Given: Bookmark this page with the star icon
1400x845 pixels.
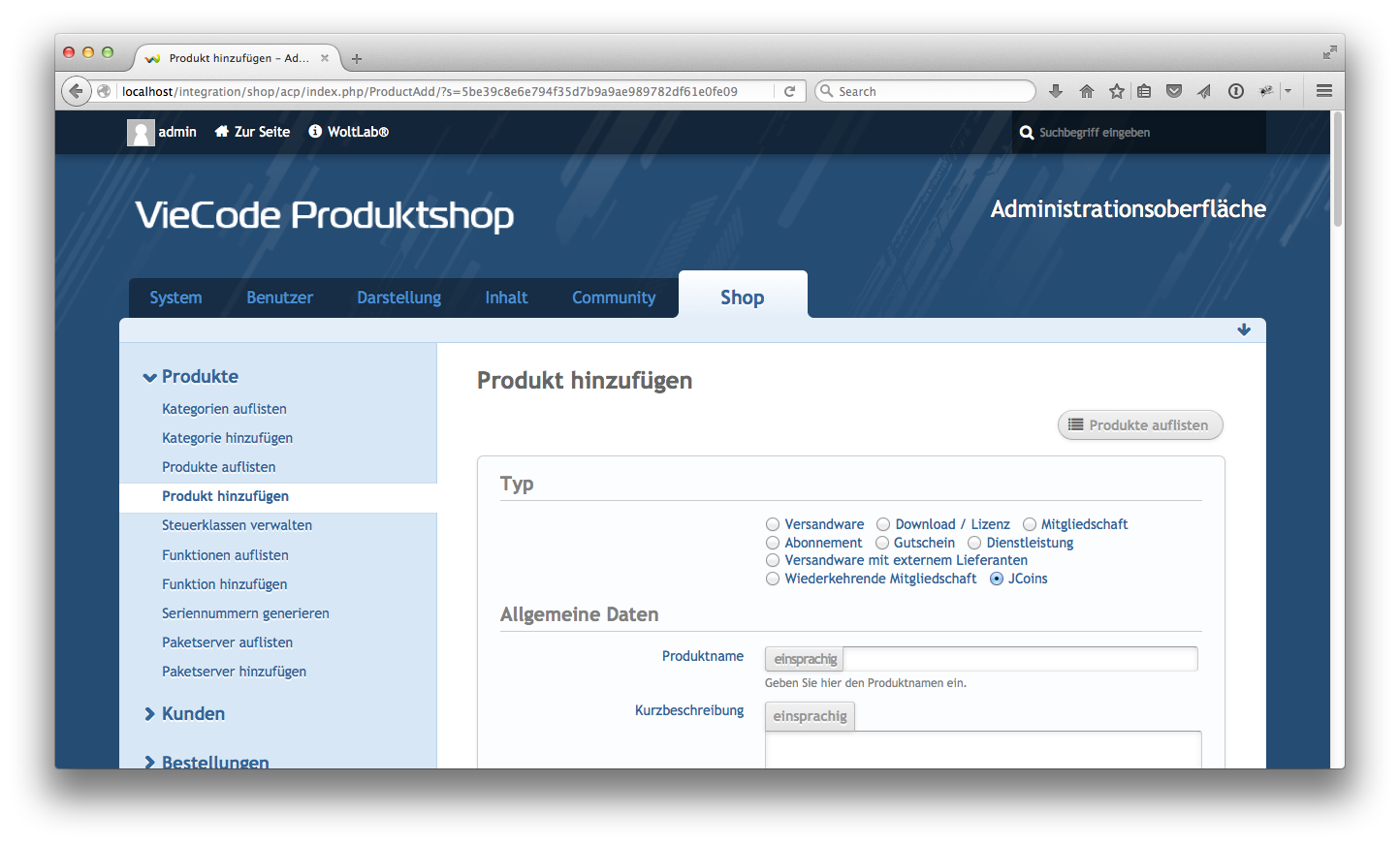Looking at the screenshot, I should [x=1116, y=91].
